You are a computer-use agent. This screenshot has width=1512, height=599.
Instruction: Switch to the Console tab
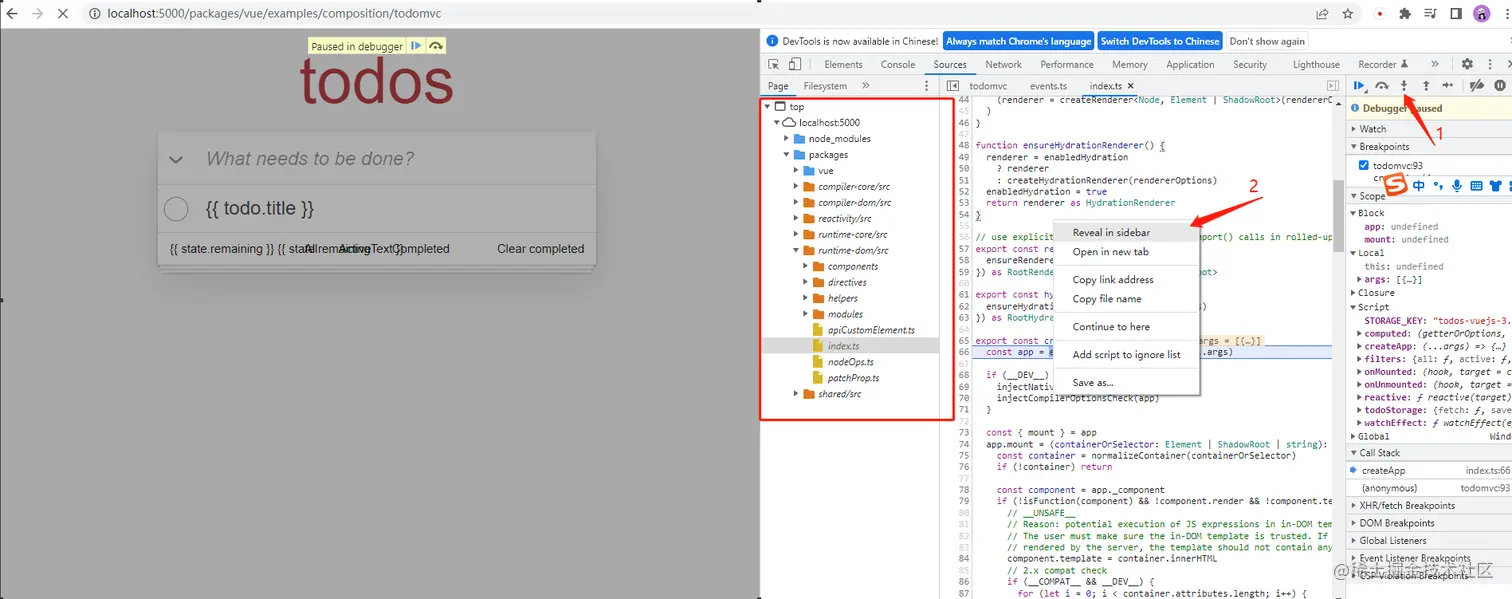click(x=897, y=64)
